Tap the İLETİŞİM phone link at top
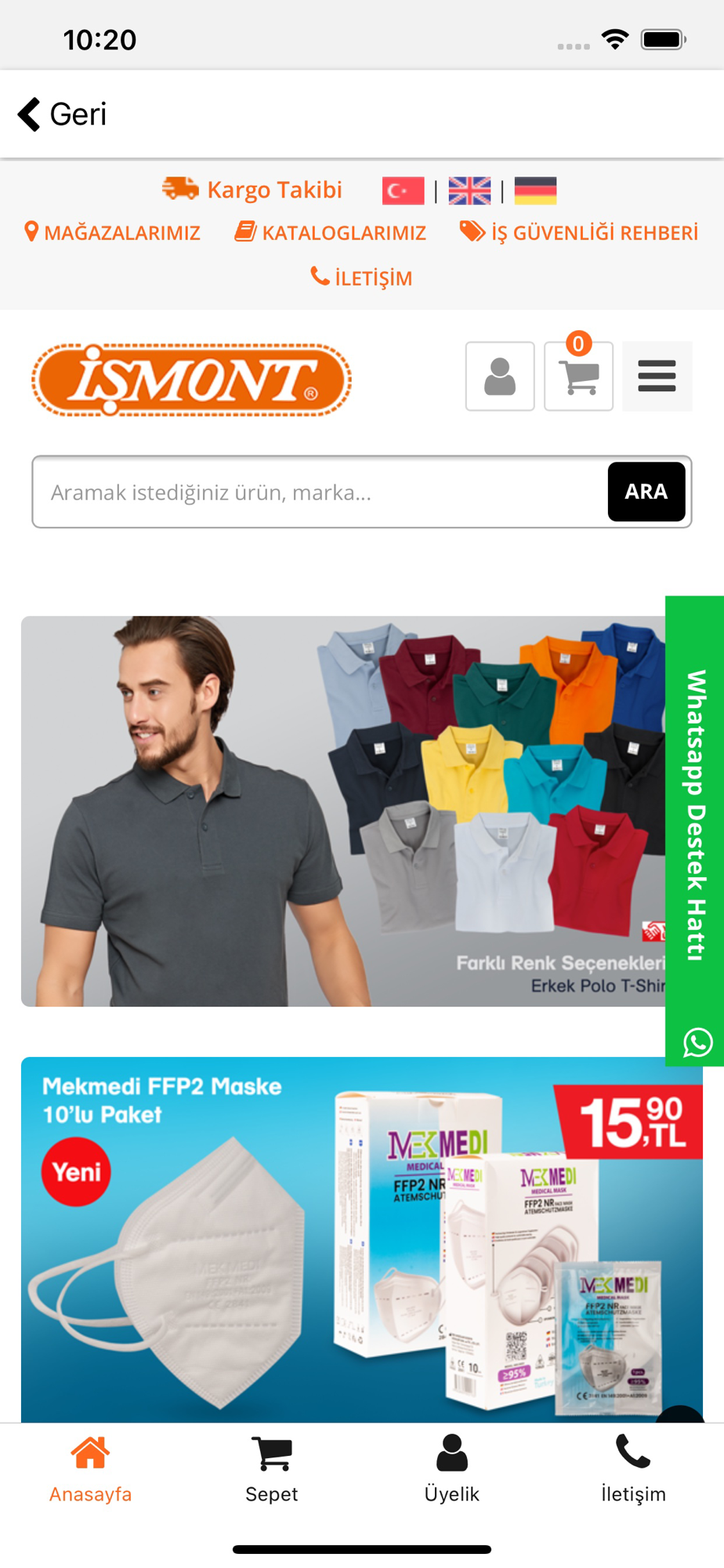 (x=361, y=278)
